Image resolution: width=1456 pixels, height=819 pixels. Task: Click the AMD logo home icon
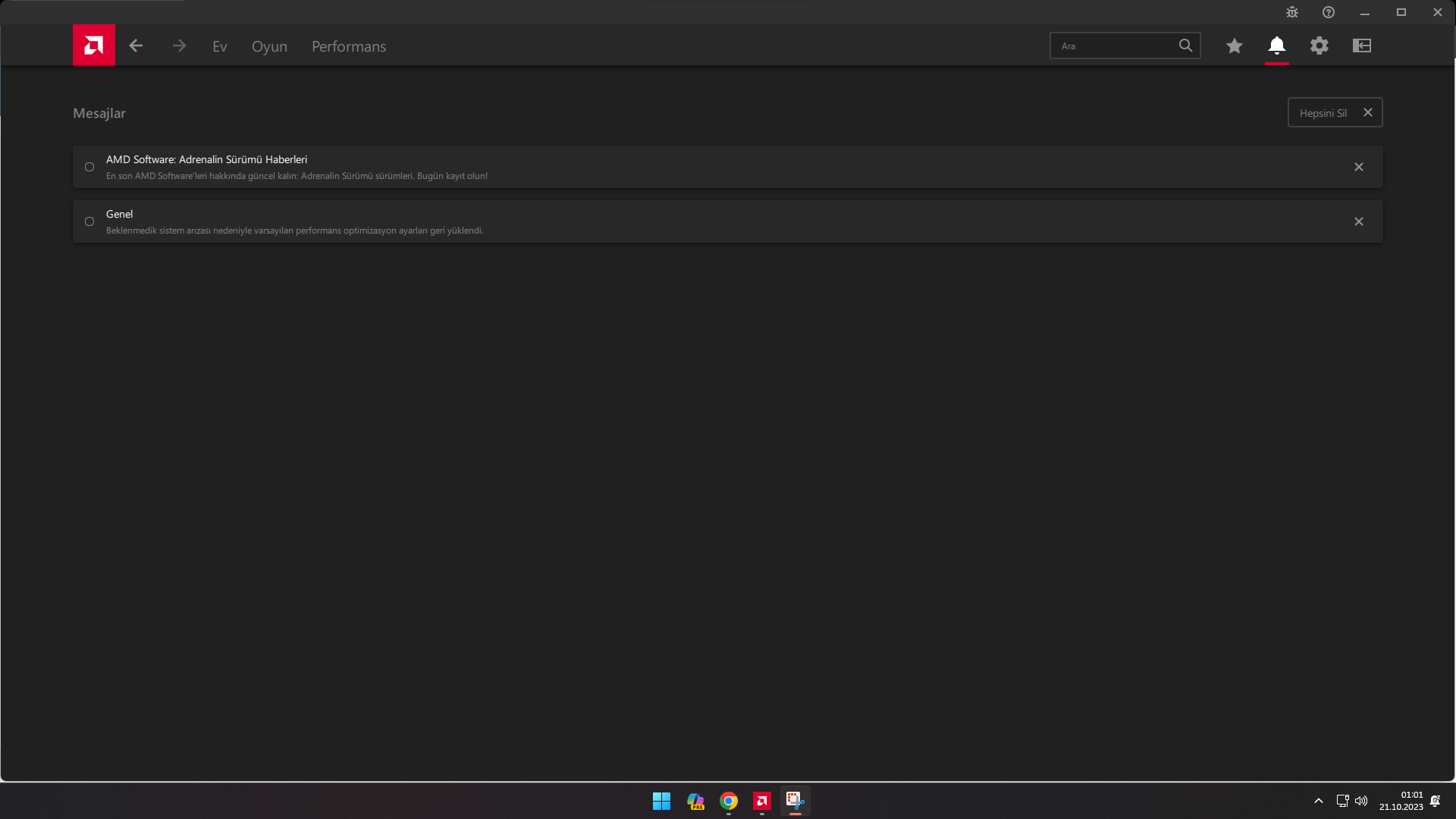(94, 45)
